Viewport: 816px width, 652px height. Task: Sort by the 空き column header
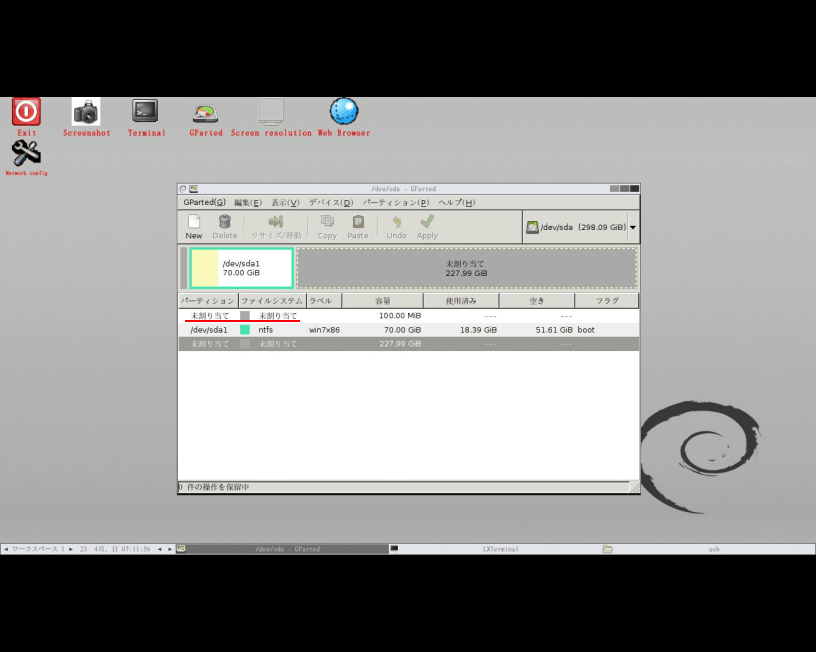[x=537, y=301]
